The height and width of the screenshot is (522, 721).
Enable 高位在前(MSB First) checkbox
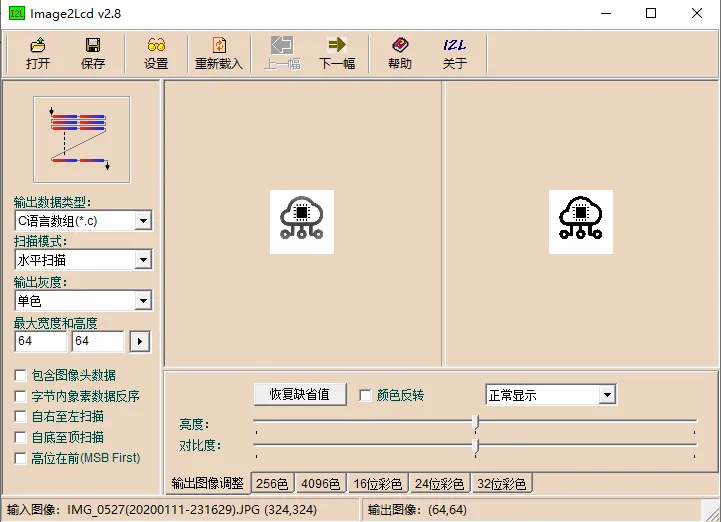[20, 458]
